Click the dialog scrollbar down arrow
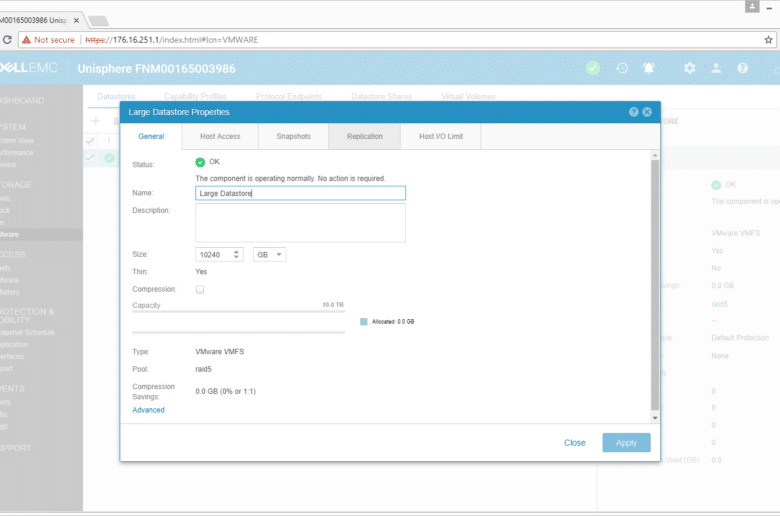Image resolution: width=780 pixels, height=516 pixels. (655, 418)
